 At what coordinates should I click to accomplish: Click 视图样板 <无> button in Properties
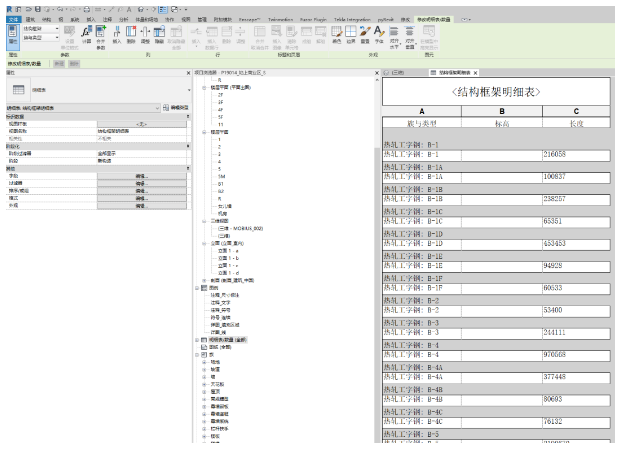(x=142, y=124)
